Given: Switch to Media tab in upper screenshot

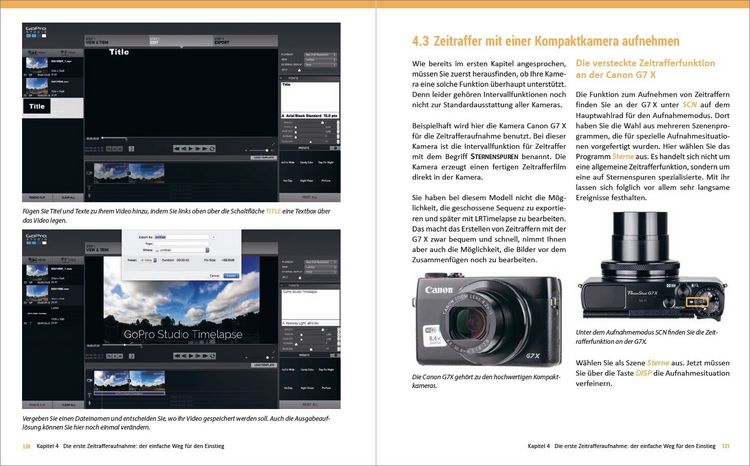Looking at the screenshot, I should (37, 53).
